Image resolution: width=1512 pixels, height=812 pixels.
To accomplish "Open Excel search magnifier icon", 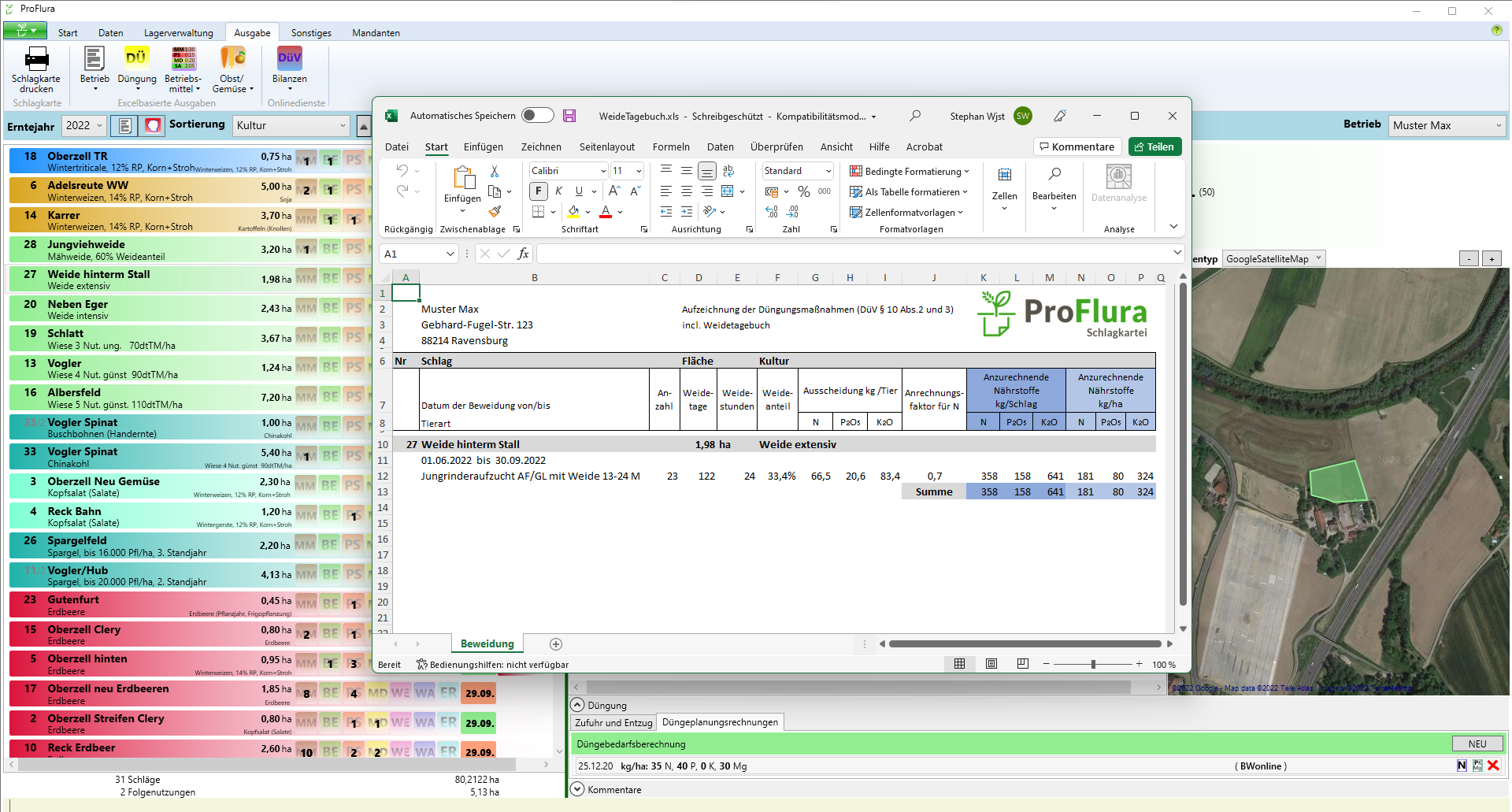I will coord(914,116).
